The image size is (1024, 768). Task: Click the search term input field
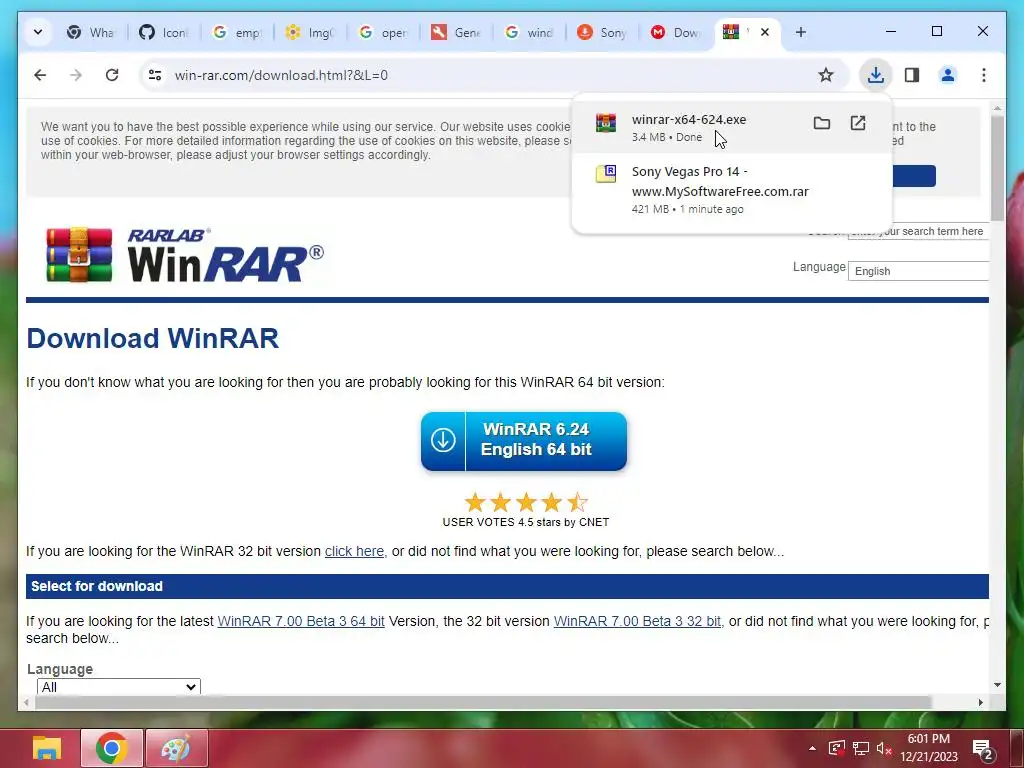918,231
